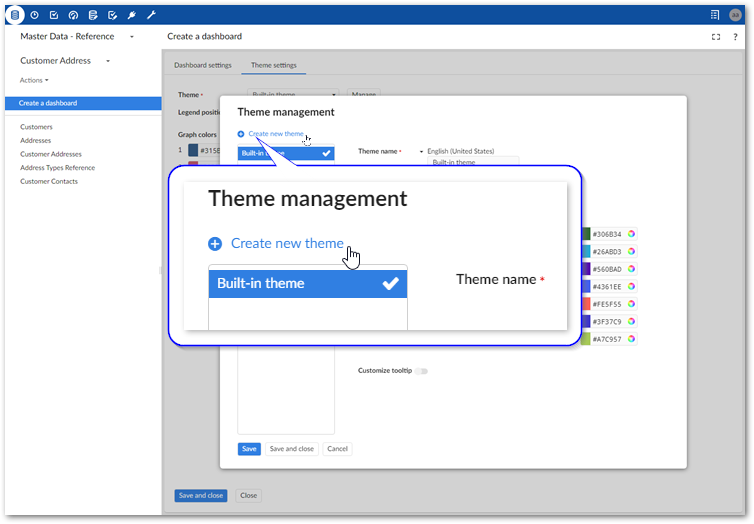The width and height of the screenshot is (754, 524).
Task: Open the clock icon in top toolbar
Action: (35, 15)
